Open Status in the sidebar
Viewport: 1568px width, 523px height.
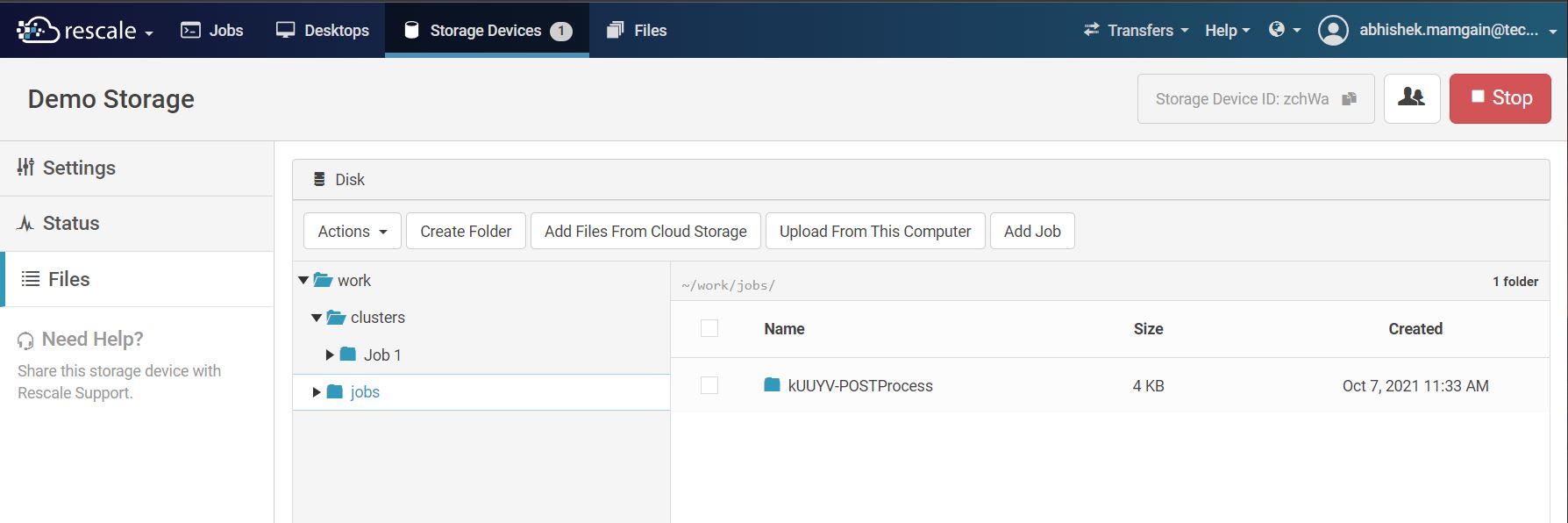coord(137,223)
